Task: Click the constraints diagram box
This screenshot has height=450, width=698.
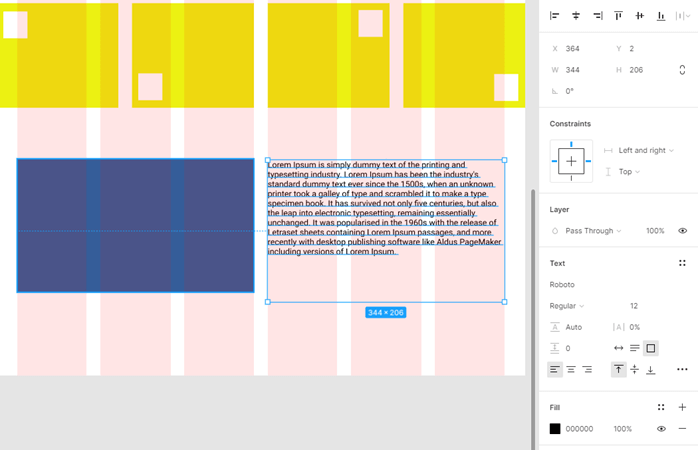Action: 571,161
